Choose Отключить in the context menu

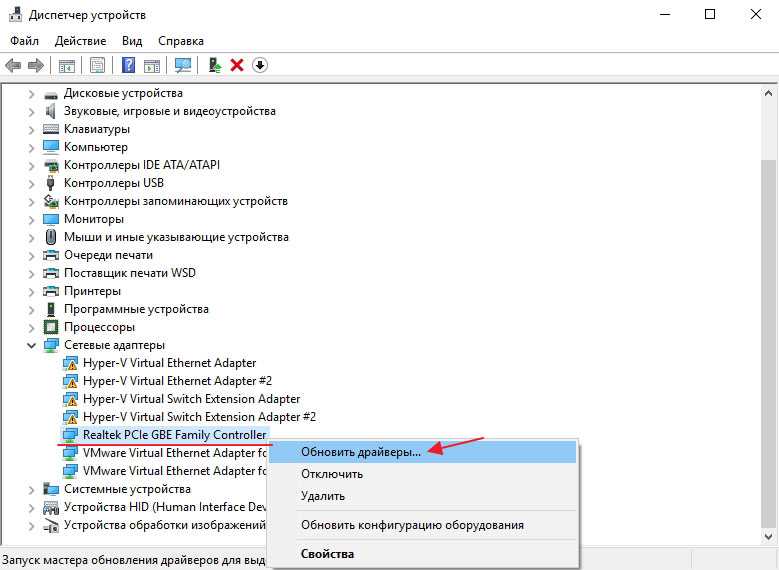[422, 474]
